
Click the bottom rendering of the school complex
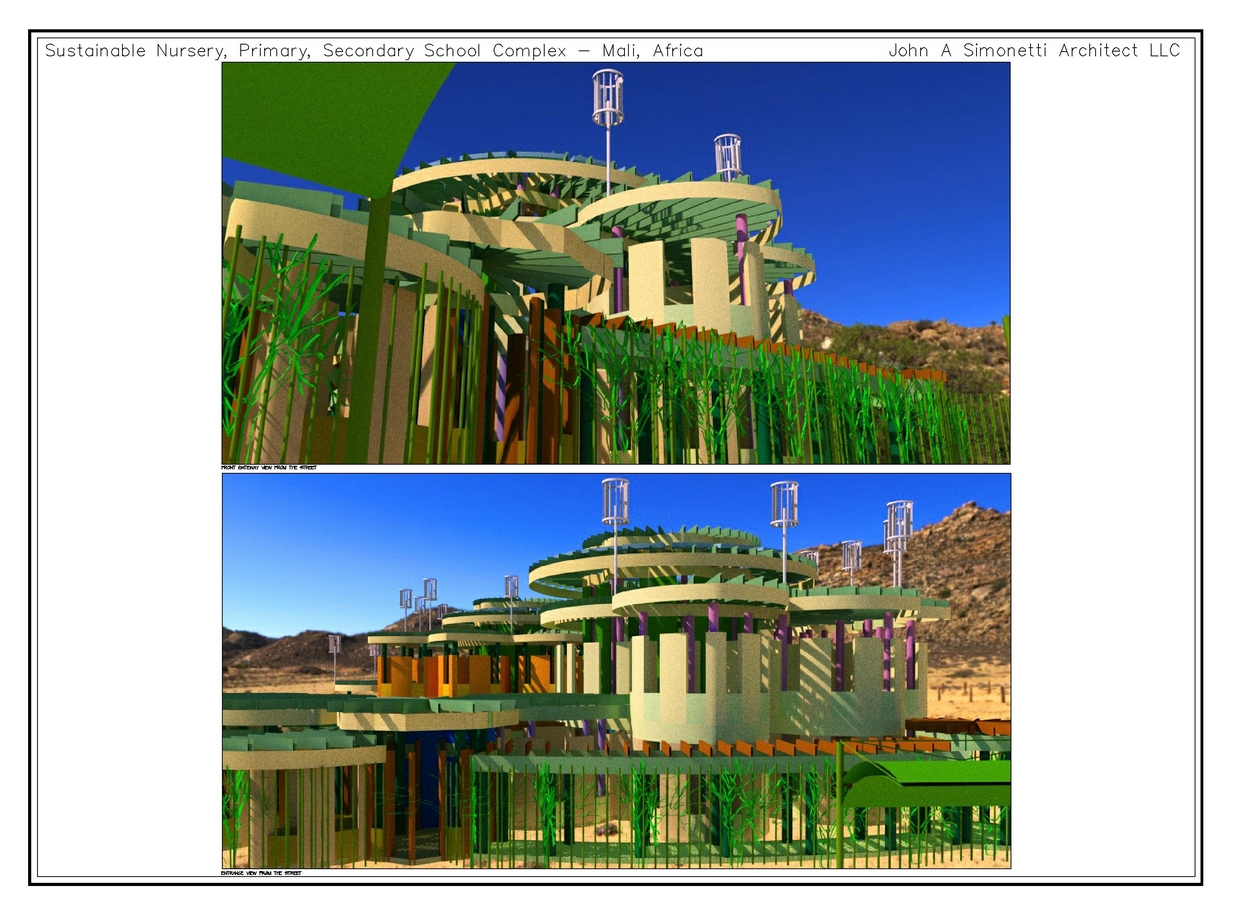click(616, 671)
